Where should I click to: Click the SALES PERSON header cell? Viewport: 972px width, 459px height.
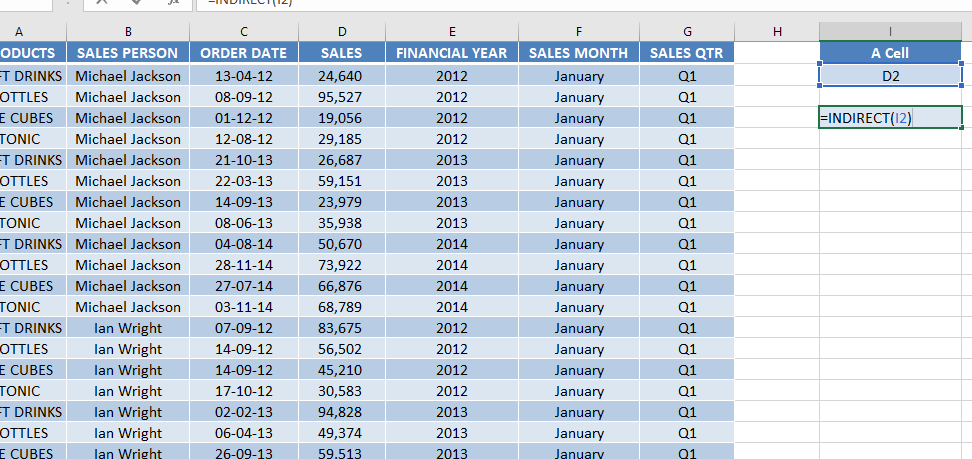coord(128,53)
